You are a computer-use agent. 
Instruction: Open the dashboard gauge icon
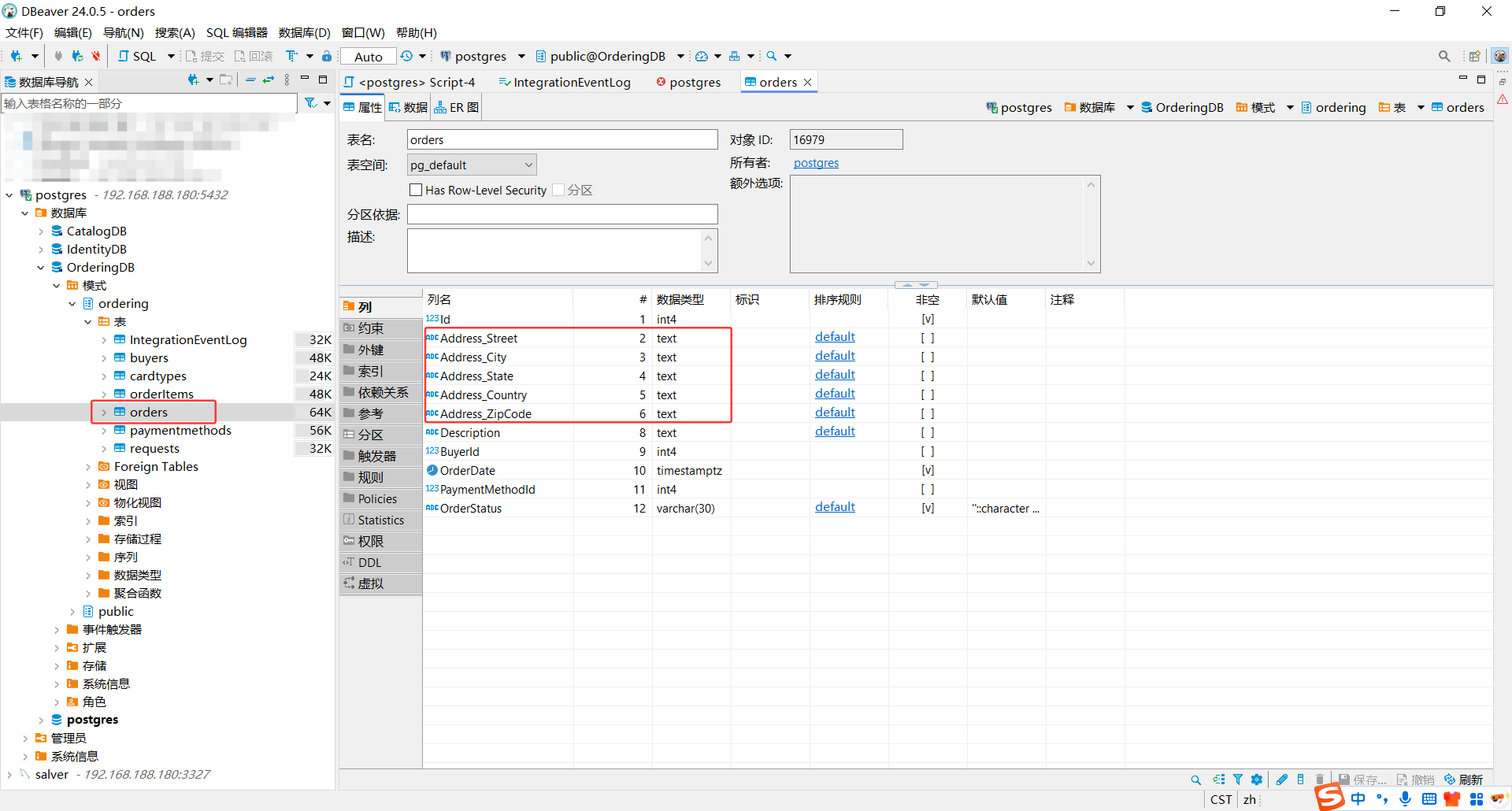(702, 56)
